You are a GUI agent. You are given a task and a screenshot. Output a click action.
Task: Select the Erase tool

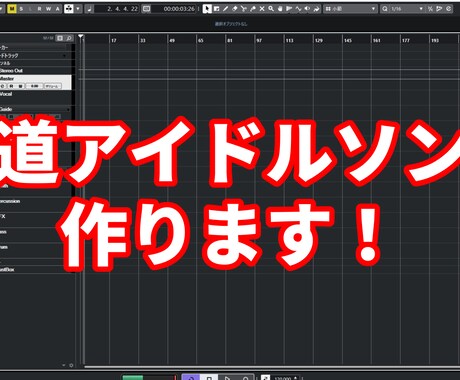[235, 9]
